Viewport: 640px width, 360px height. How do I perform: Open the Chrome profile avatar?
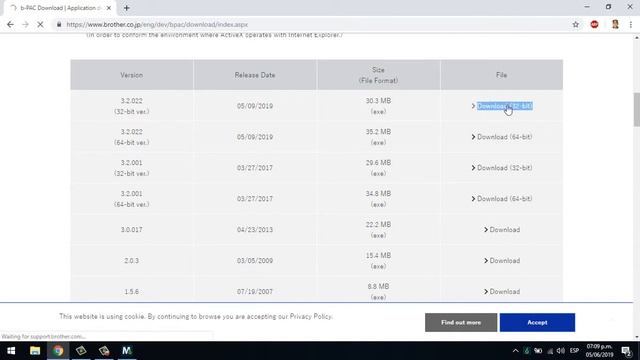click(x=615, y=24)
